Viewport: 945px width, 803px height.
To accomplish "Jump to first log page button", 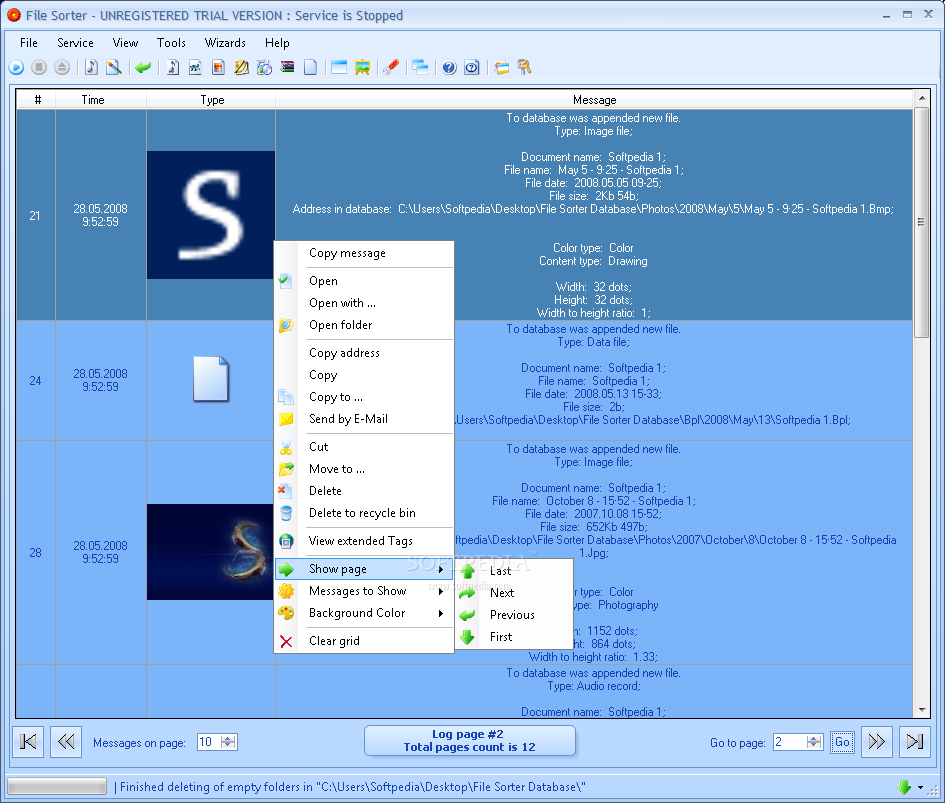I will (28, 742).
